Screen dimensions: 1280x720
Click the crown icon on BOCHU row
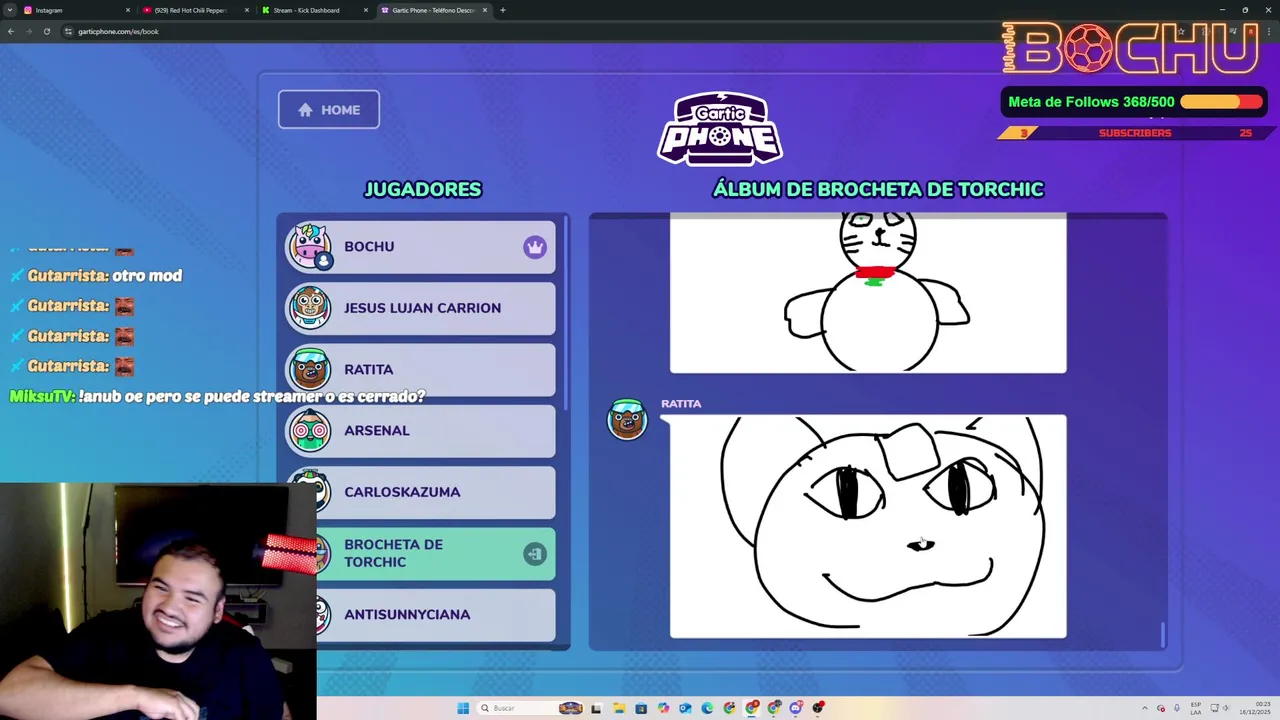tap(535, 247)
